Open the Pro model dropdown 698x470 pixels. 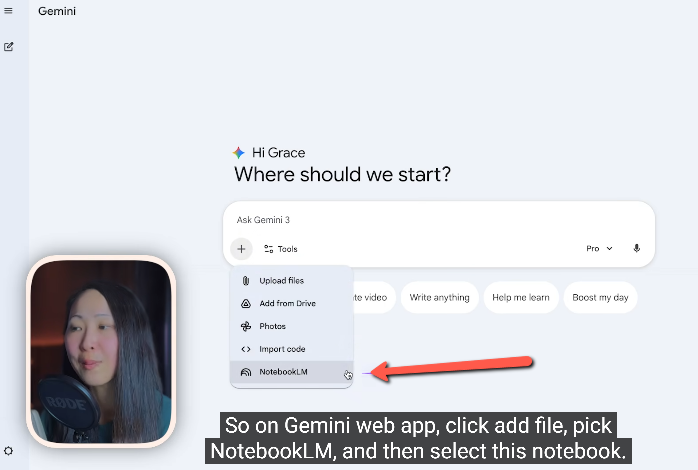click(x=599, y=248)
